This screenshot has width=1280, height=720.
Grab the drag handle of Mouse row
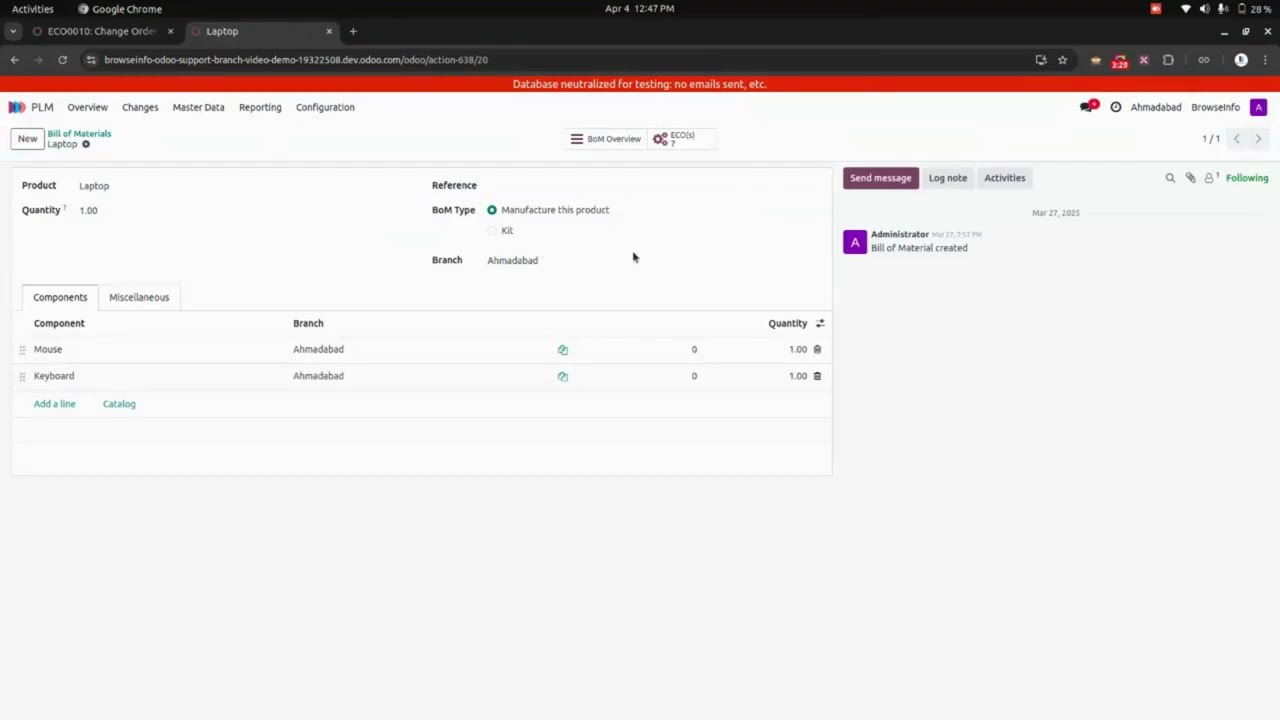coord(22,350)
